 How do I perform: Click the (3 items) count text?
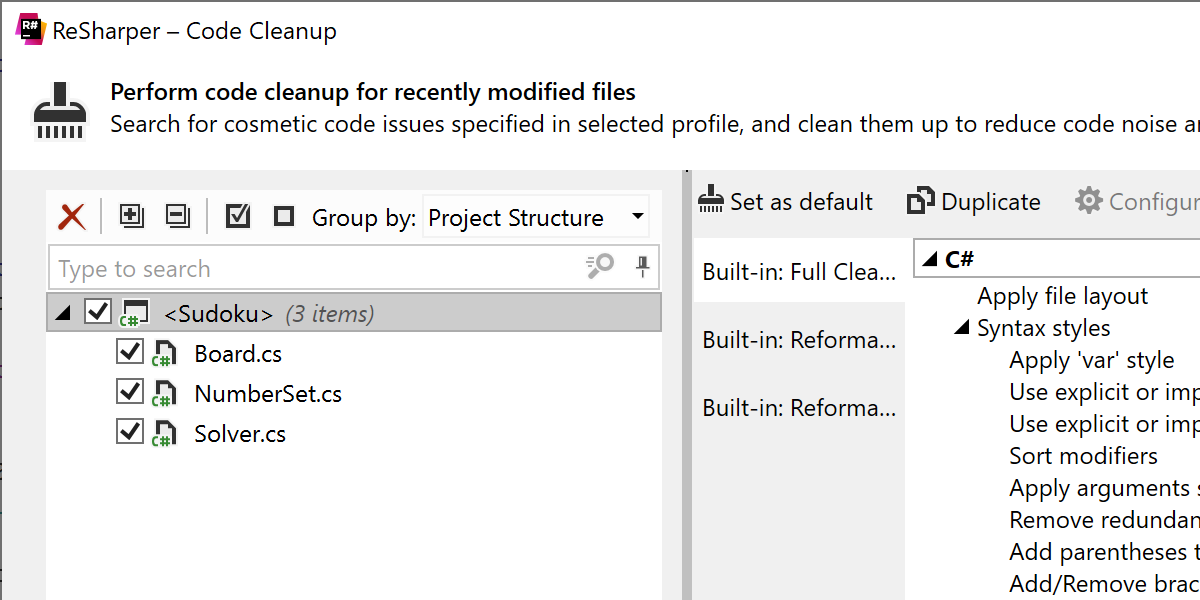point(330,314)
